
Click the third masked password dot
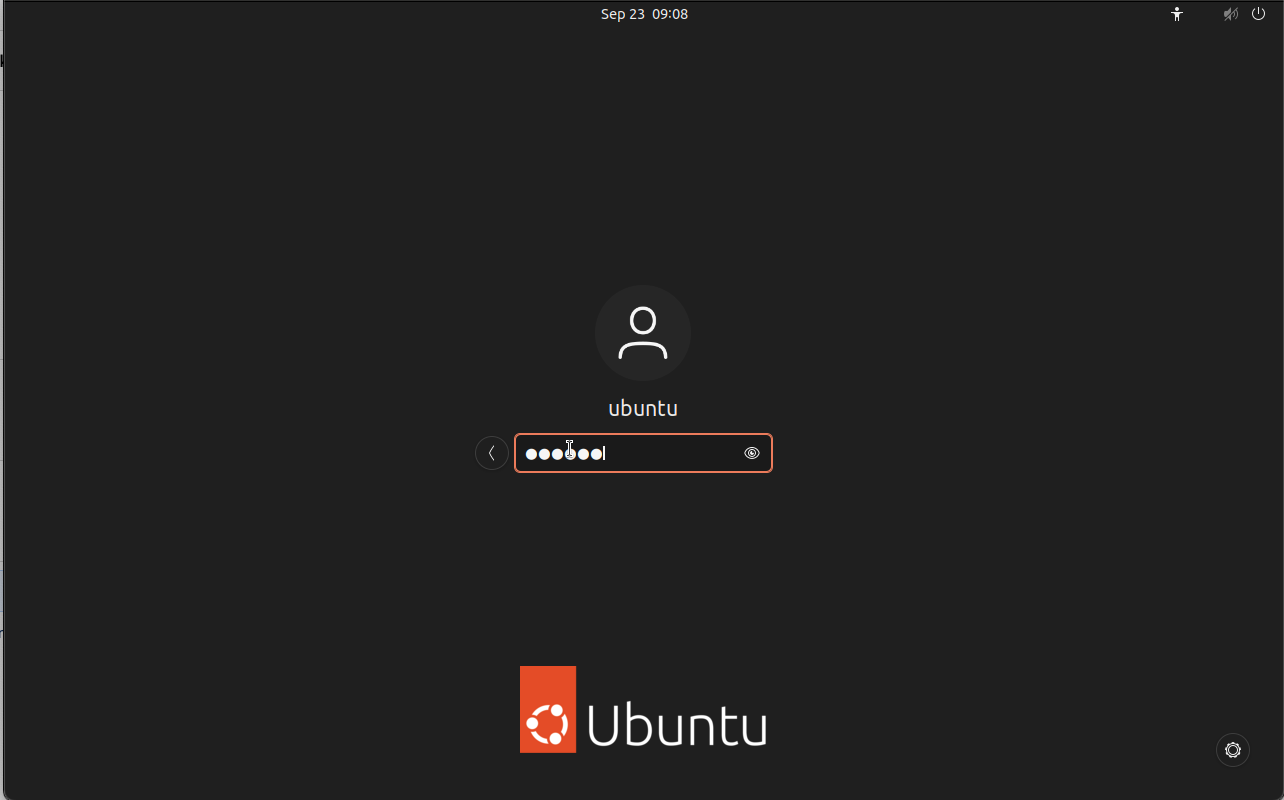[x=558, y=454]
